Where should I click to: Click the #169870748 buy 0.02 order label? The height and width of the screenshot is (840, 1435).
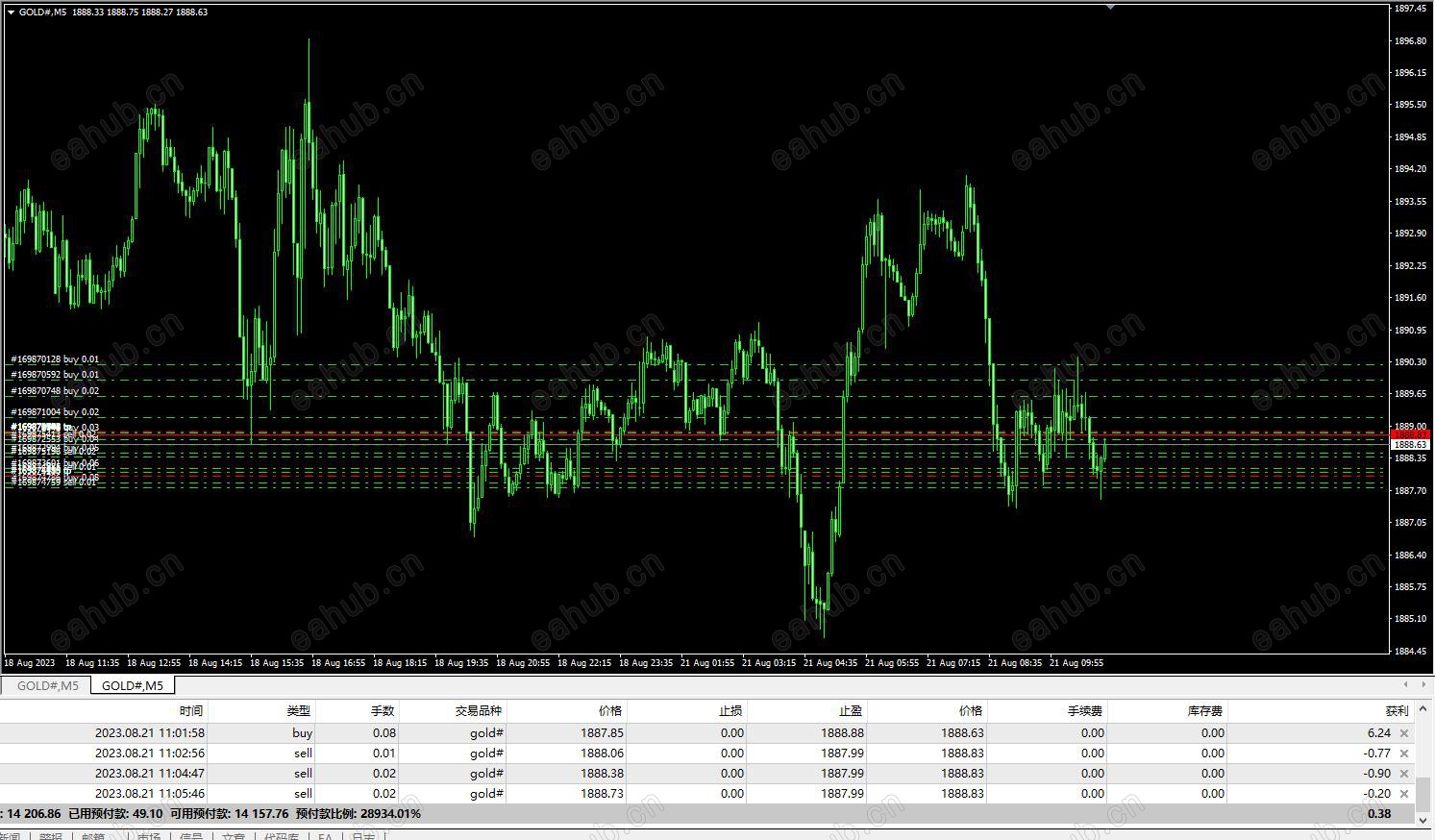coord(55,391)
